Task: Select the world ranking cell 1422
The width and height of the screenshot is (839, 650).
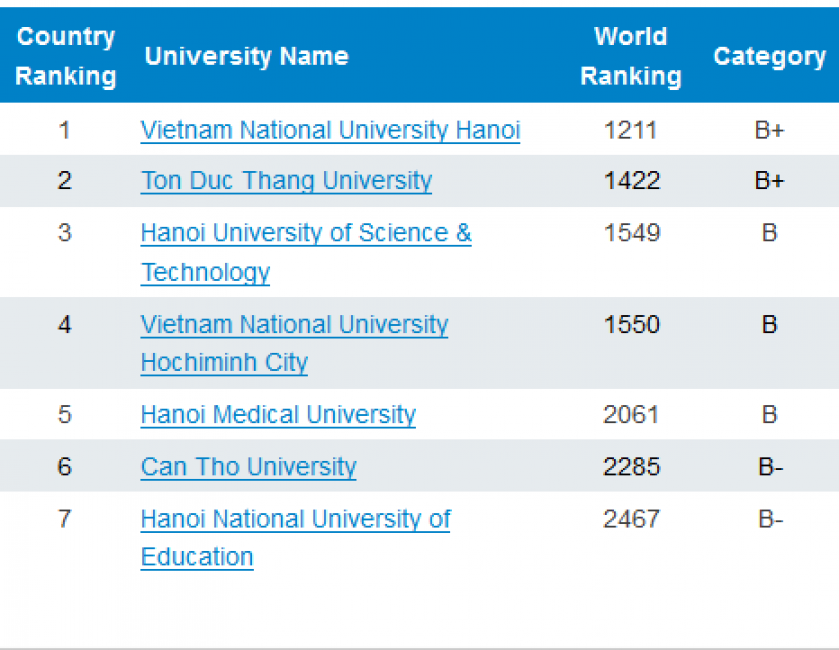Action: click(631, 181)
